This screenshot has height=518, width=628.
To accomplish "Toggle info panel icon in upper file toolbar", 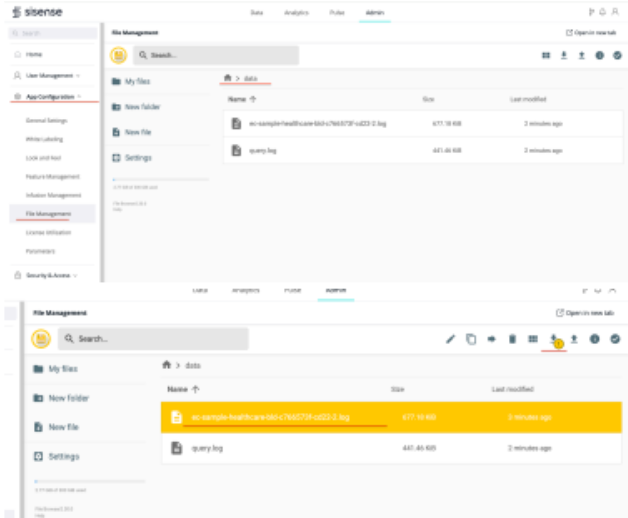I will tap(600, 55).
